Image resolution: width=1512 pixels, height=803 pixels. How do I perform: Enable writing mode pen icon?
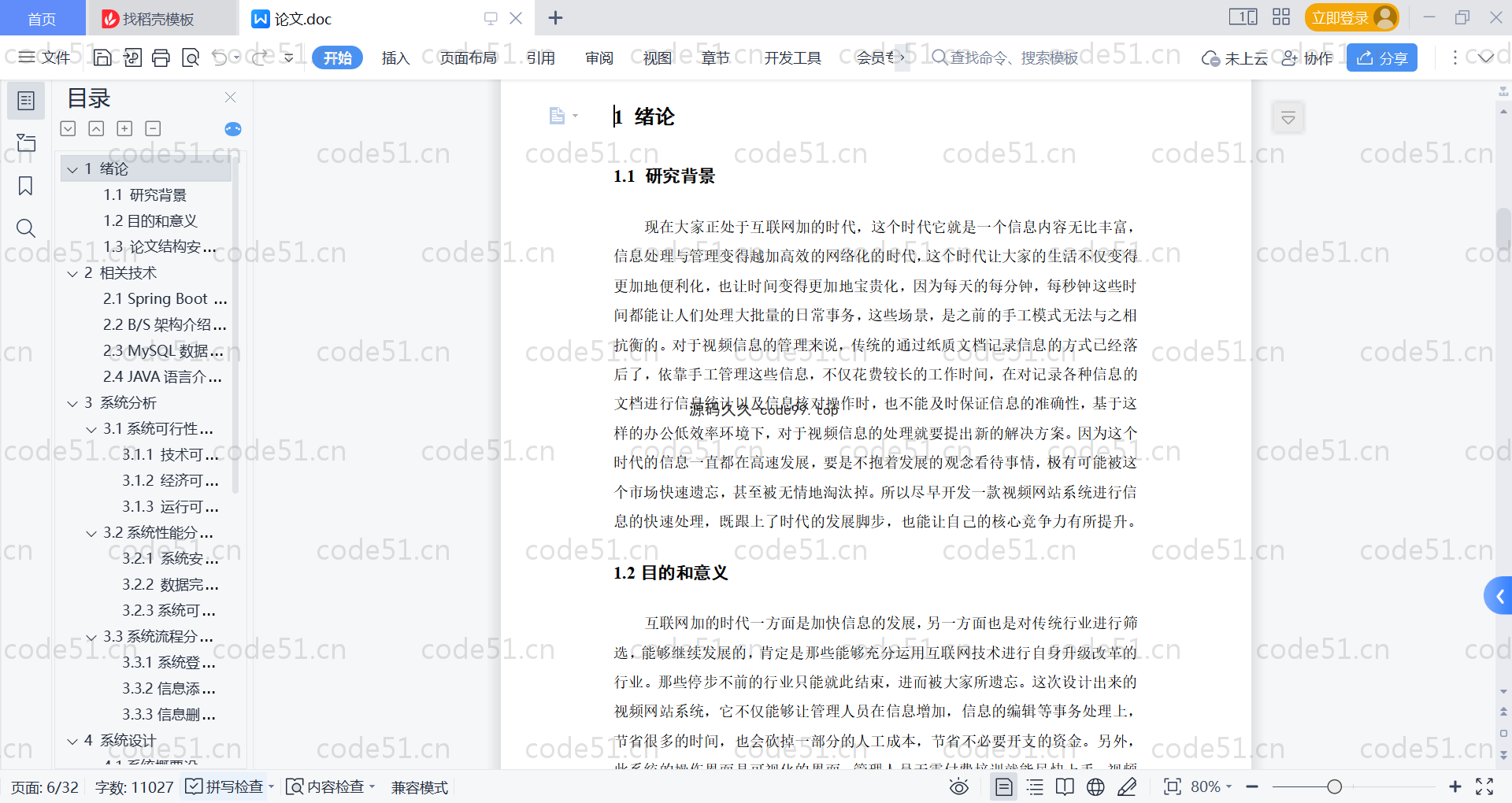coord(1127,786)
